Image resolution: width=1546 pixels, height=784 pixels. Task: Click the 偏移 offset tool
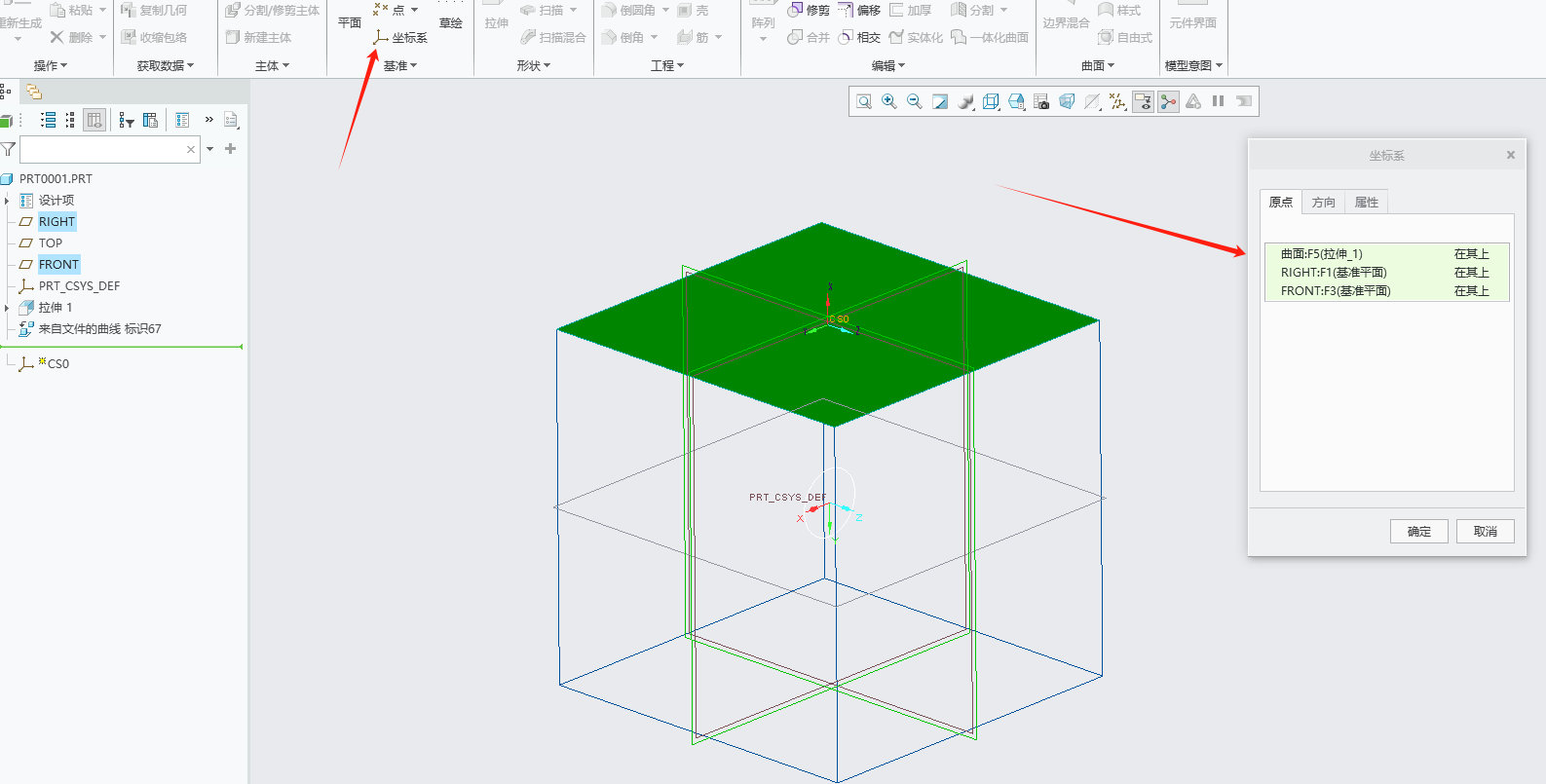[x=859, y=10]
